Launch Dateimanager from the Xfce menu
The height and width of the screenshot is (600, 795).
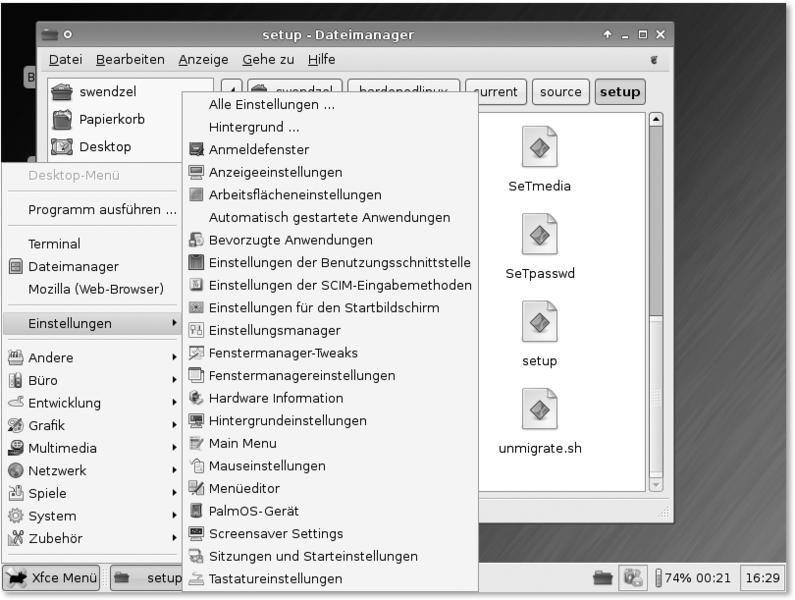(73, 266)
